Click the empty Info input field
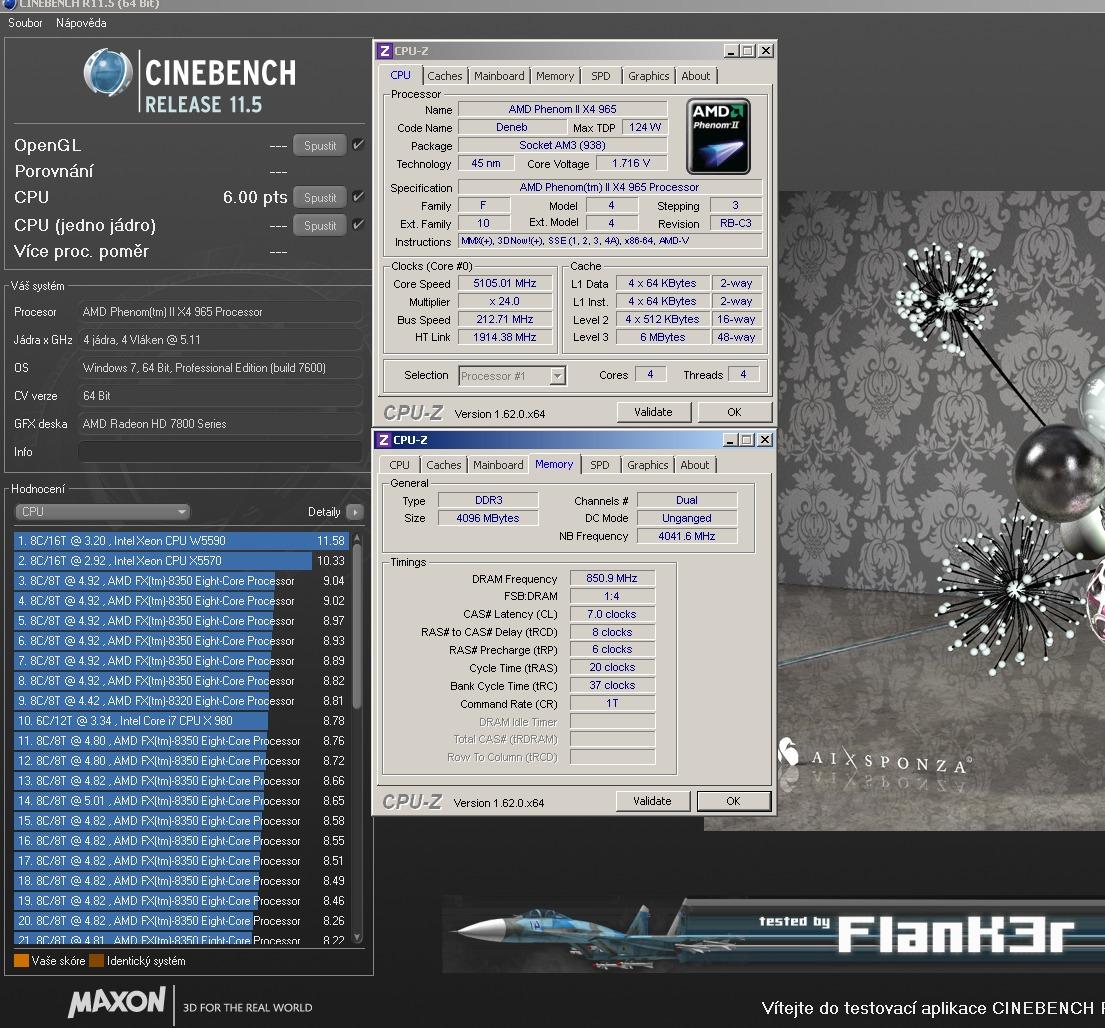Image resolution: width=1105 pixels, height=1028 pixels. (221, 452)
